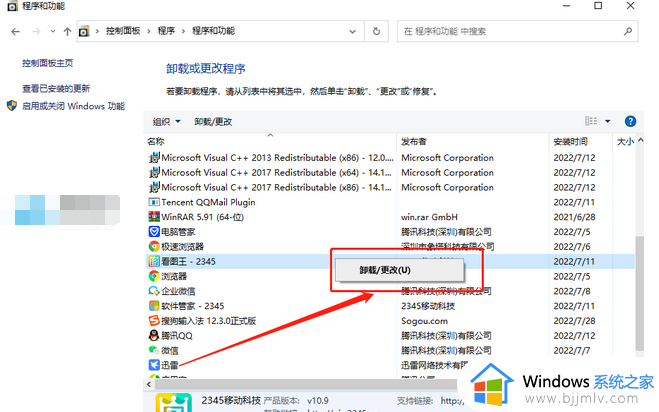
Task: Sort by the 发布者 column header
Action: (x=414, y=142)
